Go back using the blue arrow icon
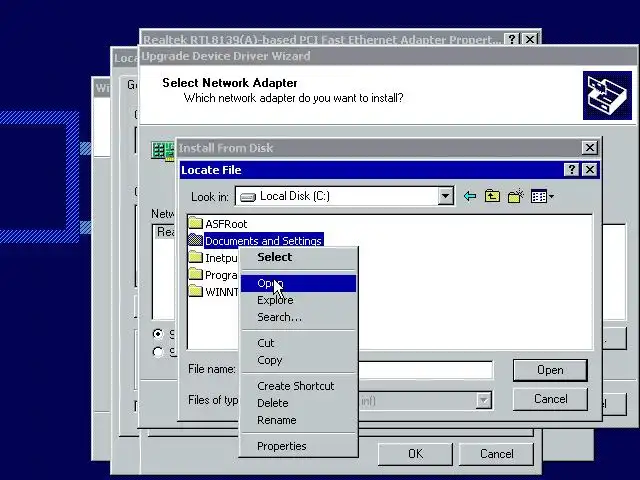640x480 pixels. pos(470,196)
